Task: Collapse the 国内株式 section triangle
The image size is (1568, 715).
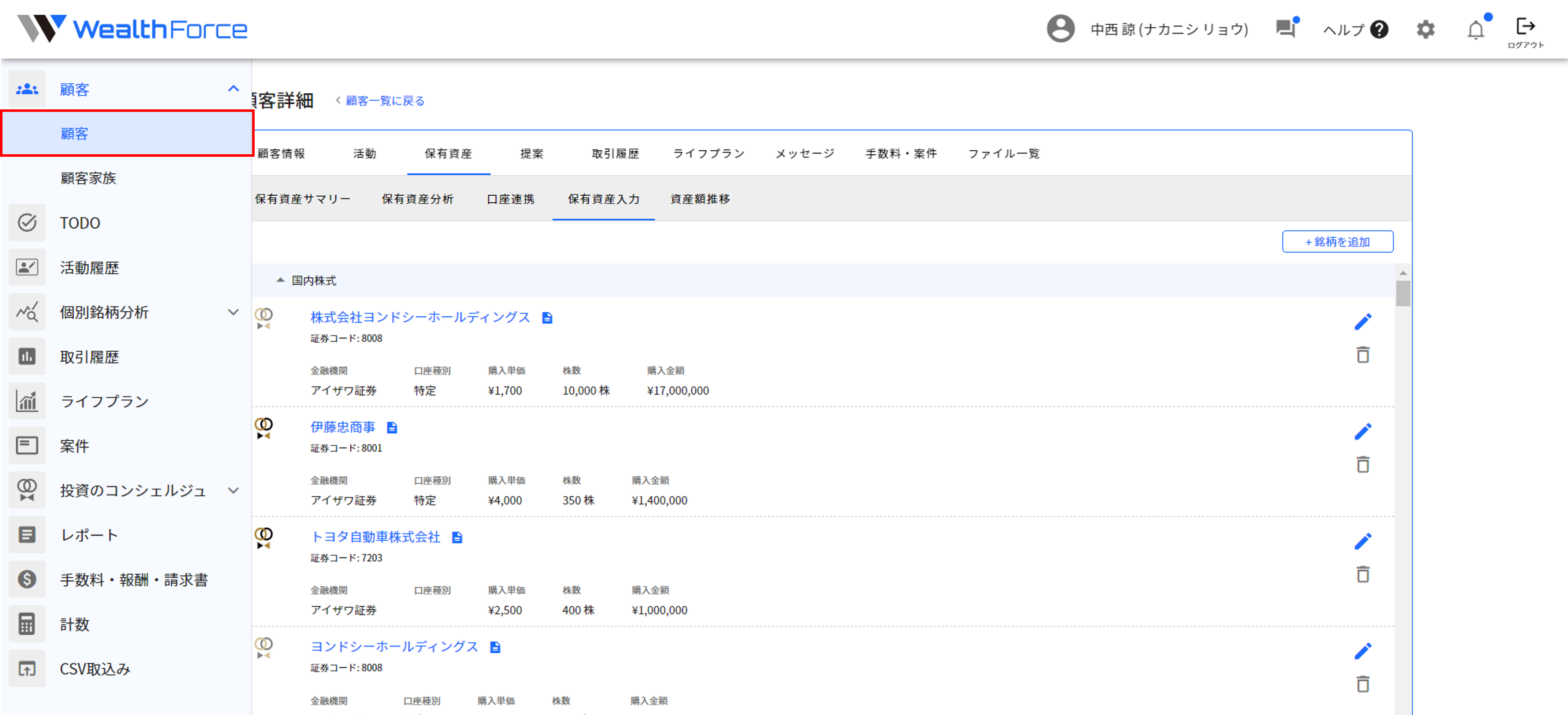Action: 280,280
